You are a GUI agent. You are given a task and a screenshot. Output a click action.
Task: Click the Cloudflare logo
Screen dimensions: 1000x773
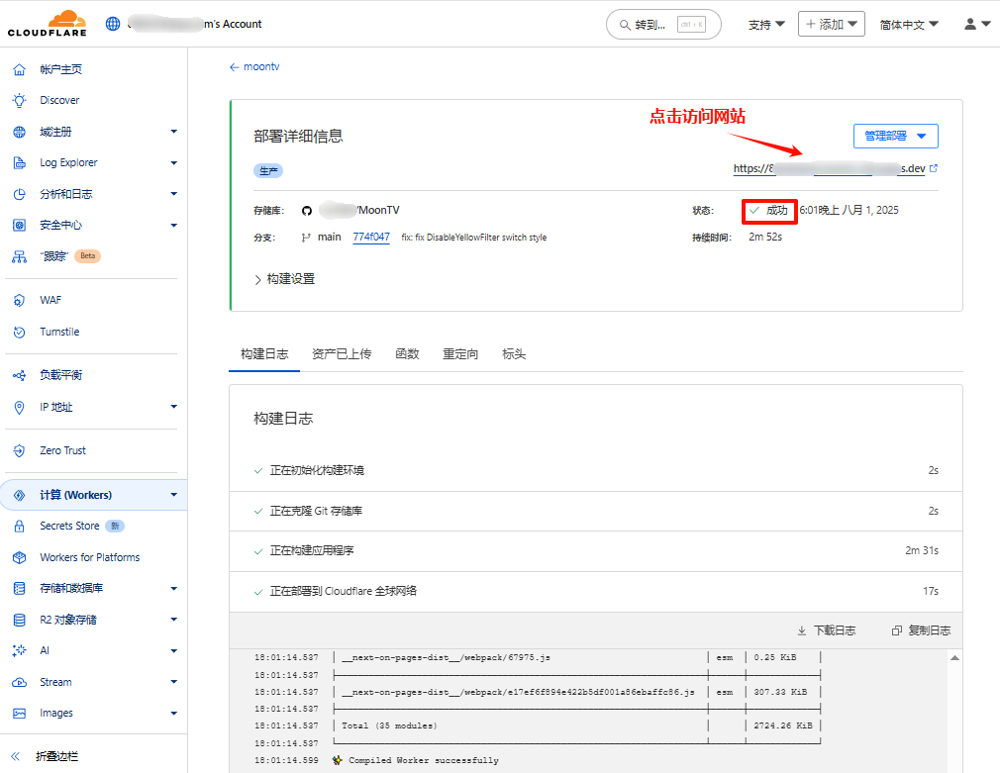click(x=47, y=23)
